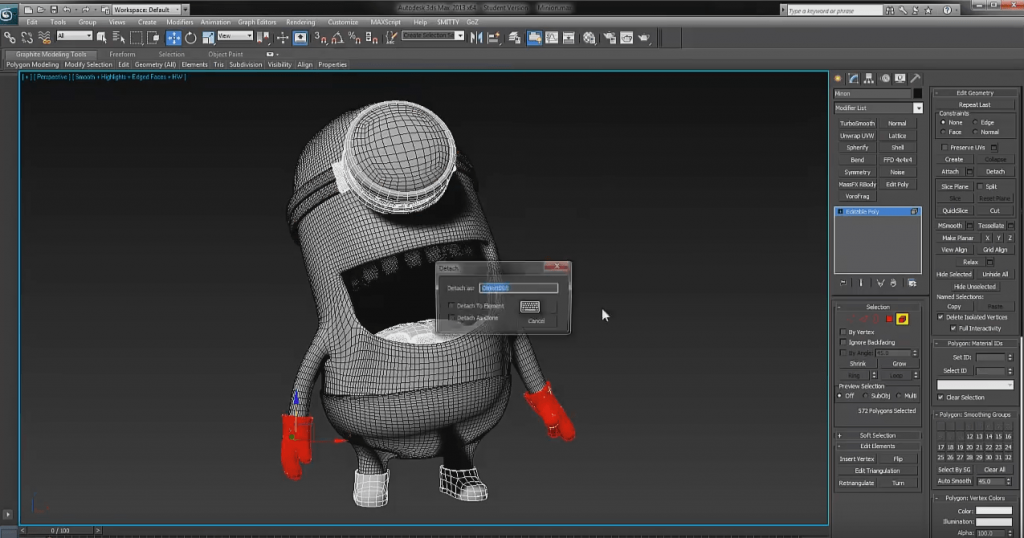
Task: Switch to the Utilities panel hammer icon
Action: point(917,78)
